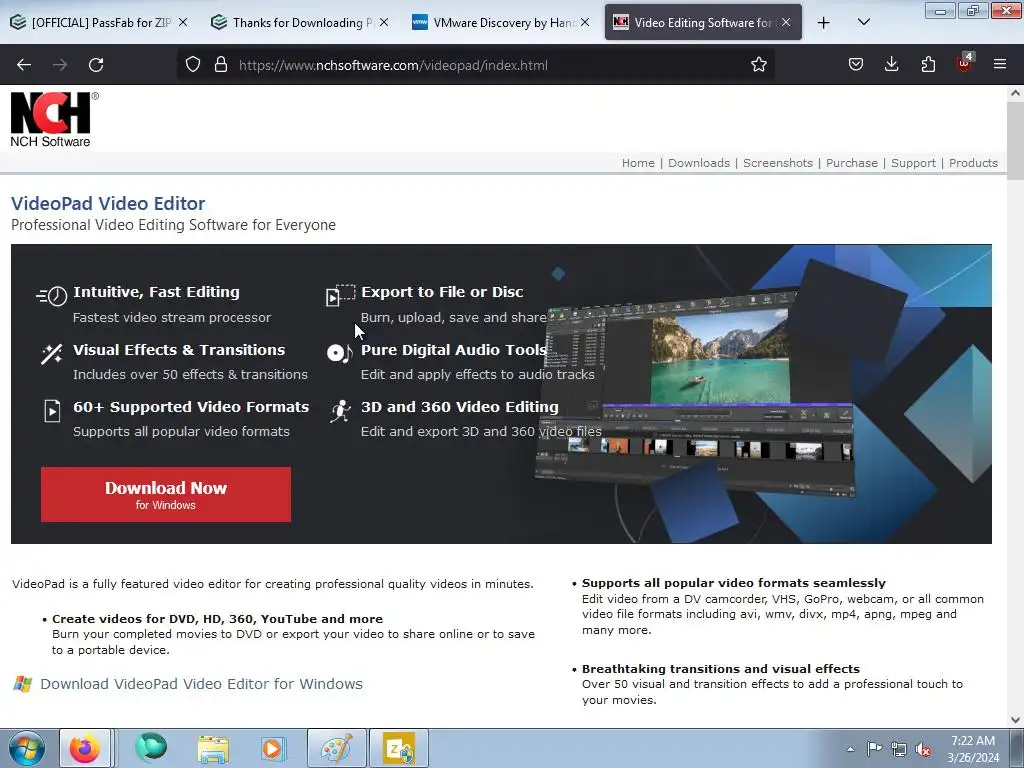Click the Supported Video Formats file icon

coord(52,411)
